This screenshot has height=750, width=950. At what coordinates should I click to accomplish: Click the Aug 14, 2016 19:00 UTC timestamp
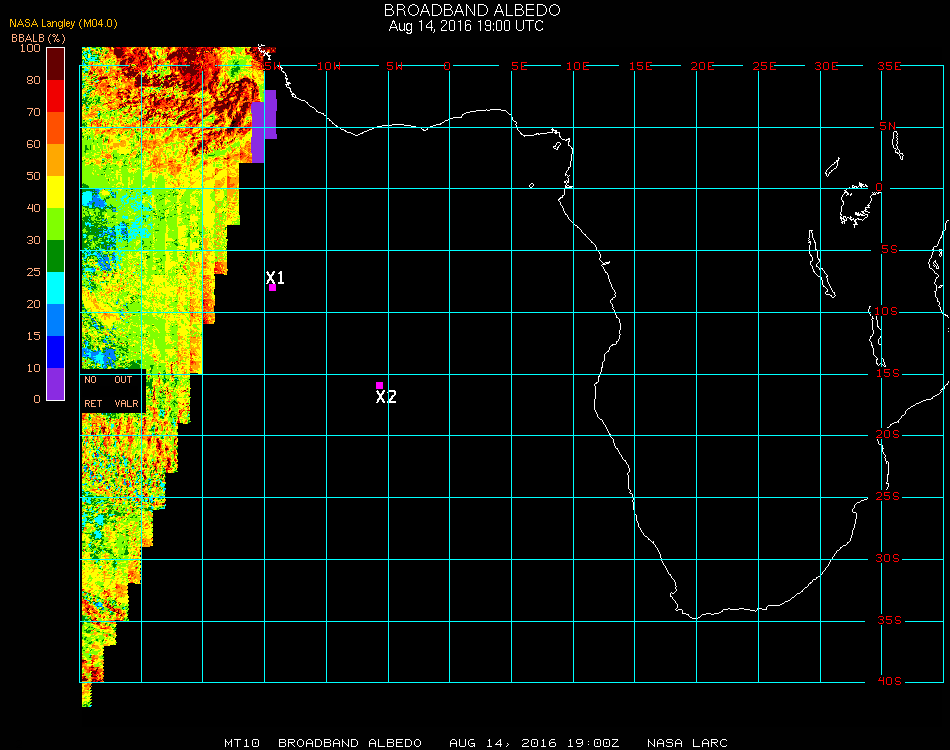coord(466,26)
